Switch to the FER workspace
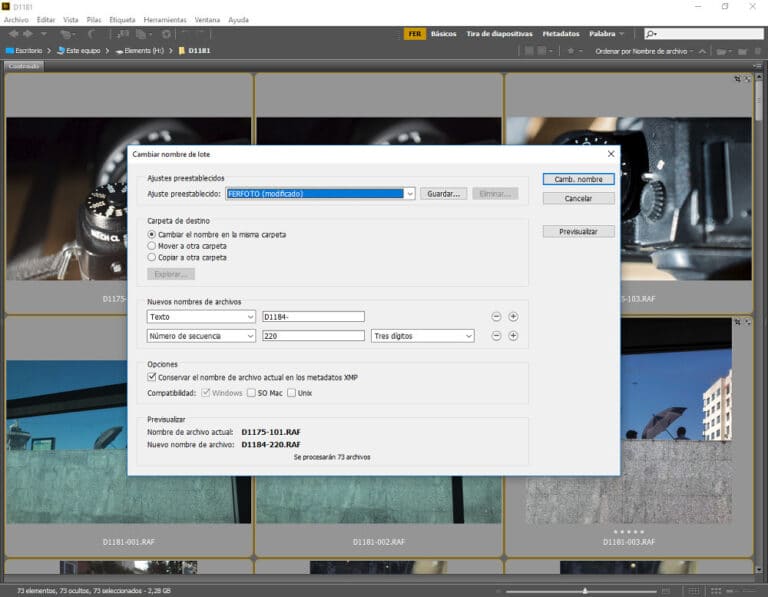The width and height of the screenshot is (768, 597). (x=414, y=34)
